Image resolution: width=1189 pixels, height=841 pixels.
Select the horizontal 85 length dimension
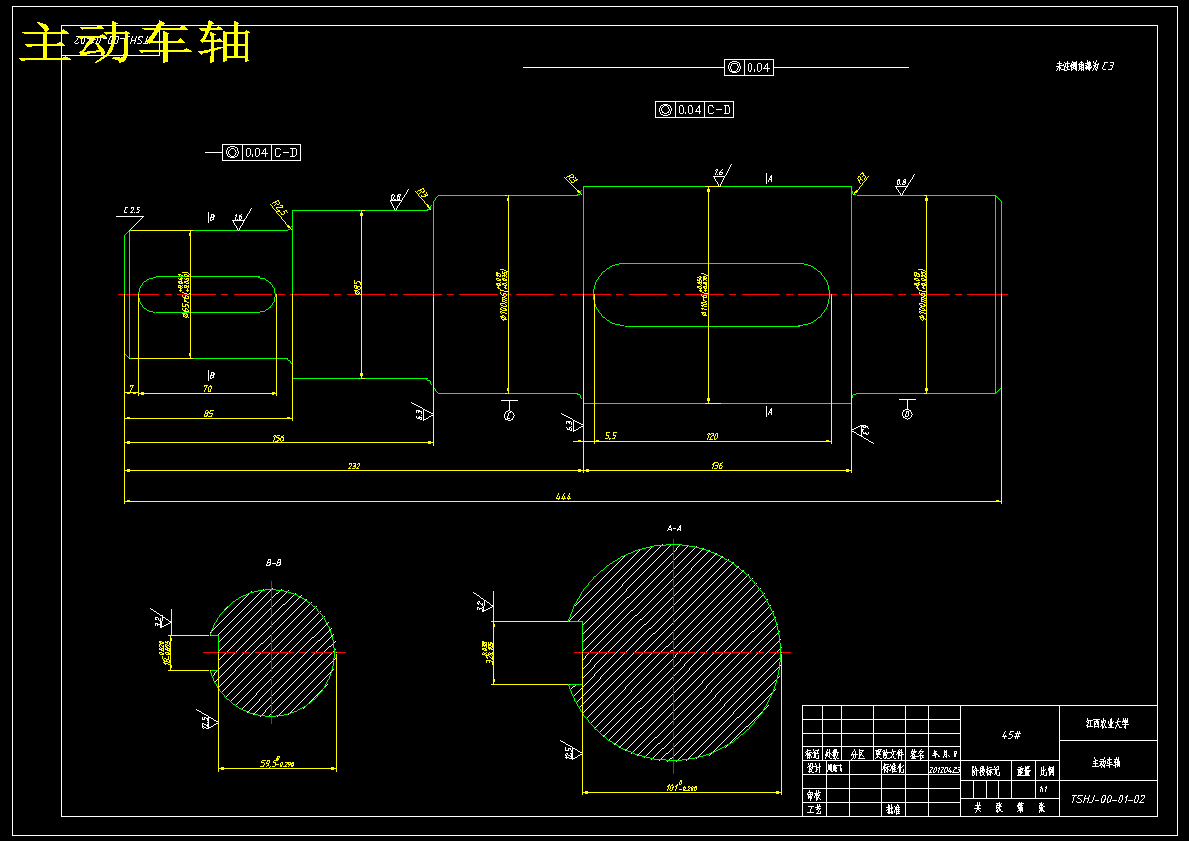coord(209,413)
